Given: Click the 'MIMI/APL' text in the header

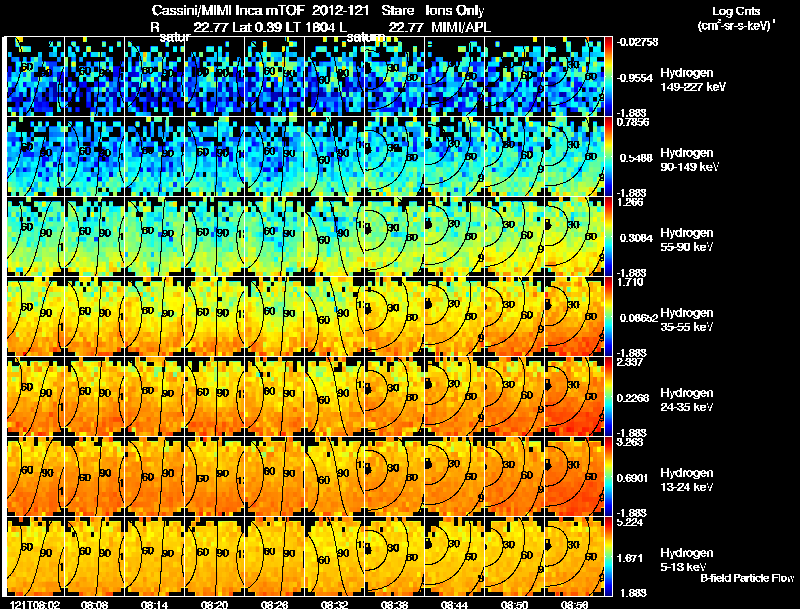Looking at the screenshot, I should [461, 27].
